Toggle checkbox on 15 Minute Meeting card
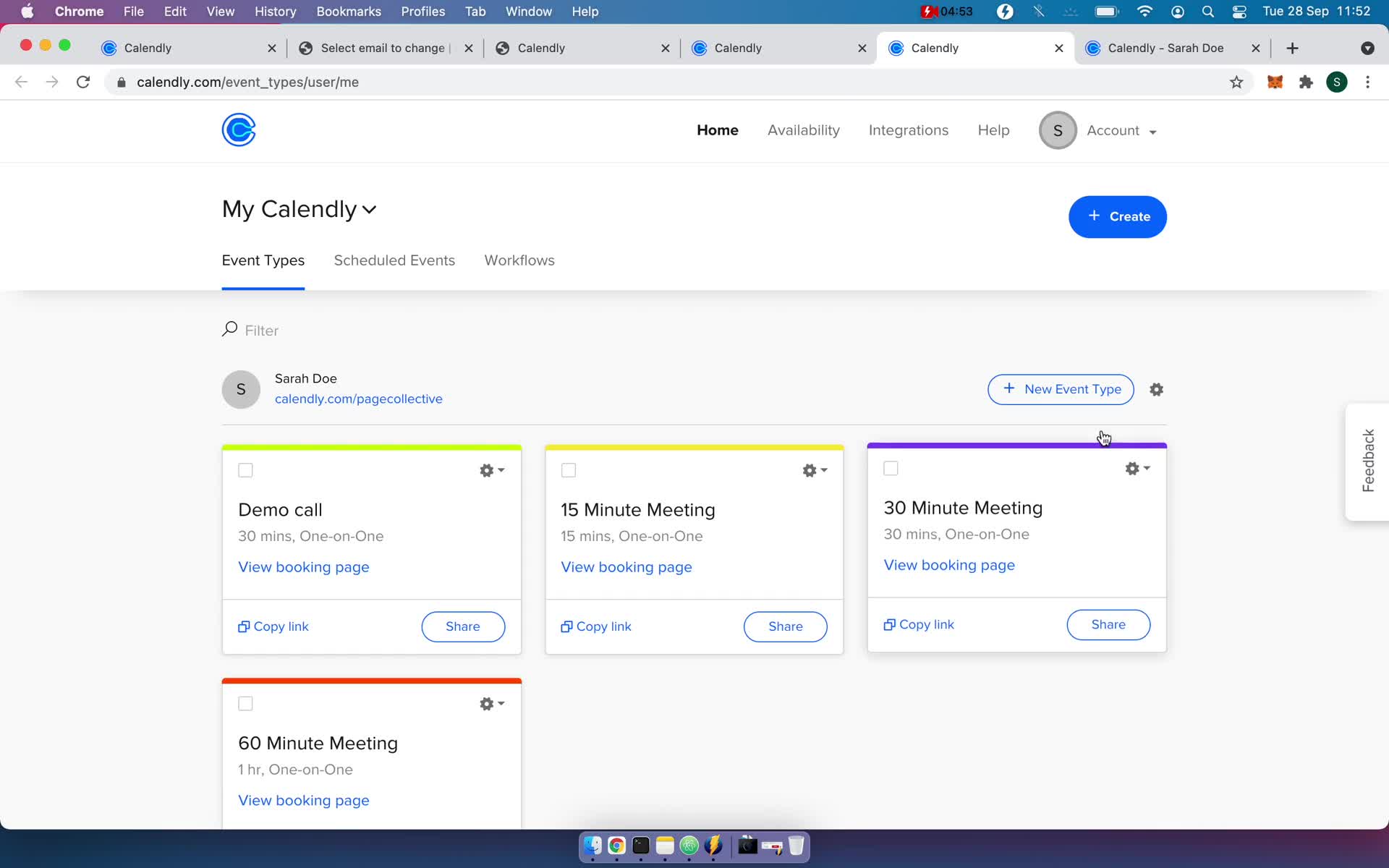 [569, 470]
